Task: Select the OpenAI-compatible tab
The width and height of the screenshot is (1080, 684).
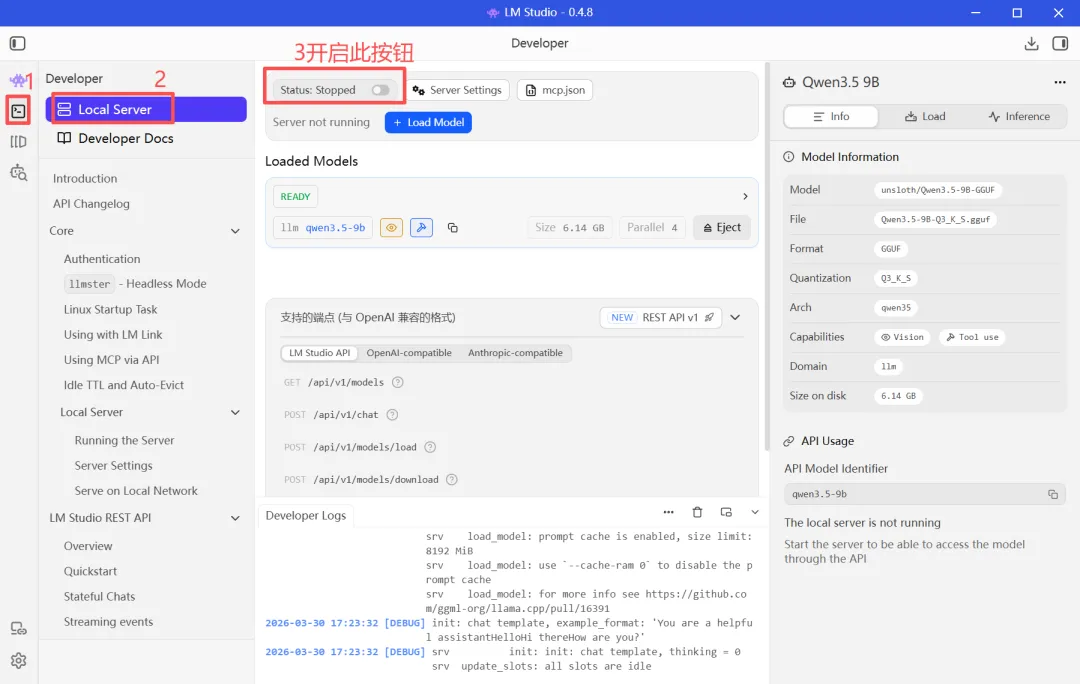Action: [409, 353]
